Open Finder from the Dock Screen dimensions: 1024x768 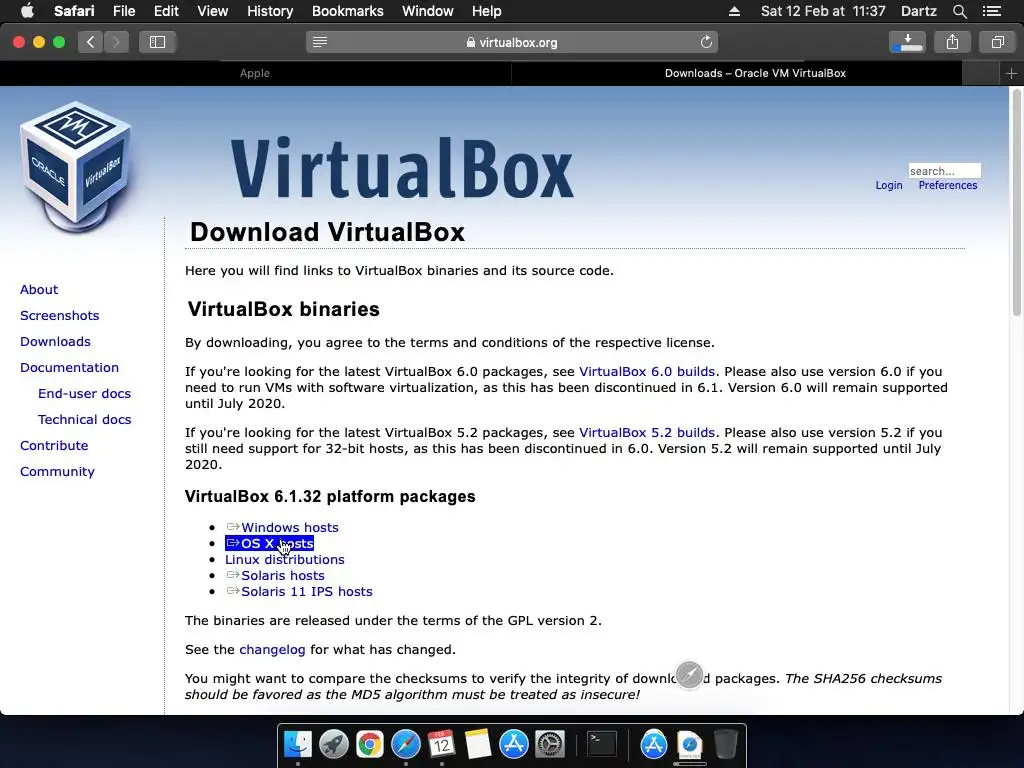[298, 744]
